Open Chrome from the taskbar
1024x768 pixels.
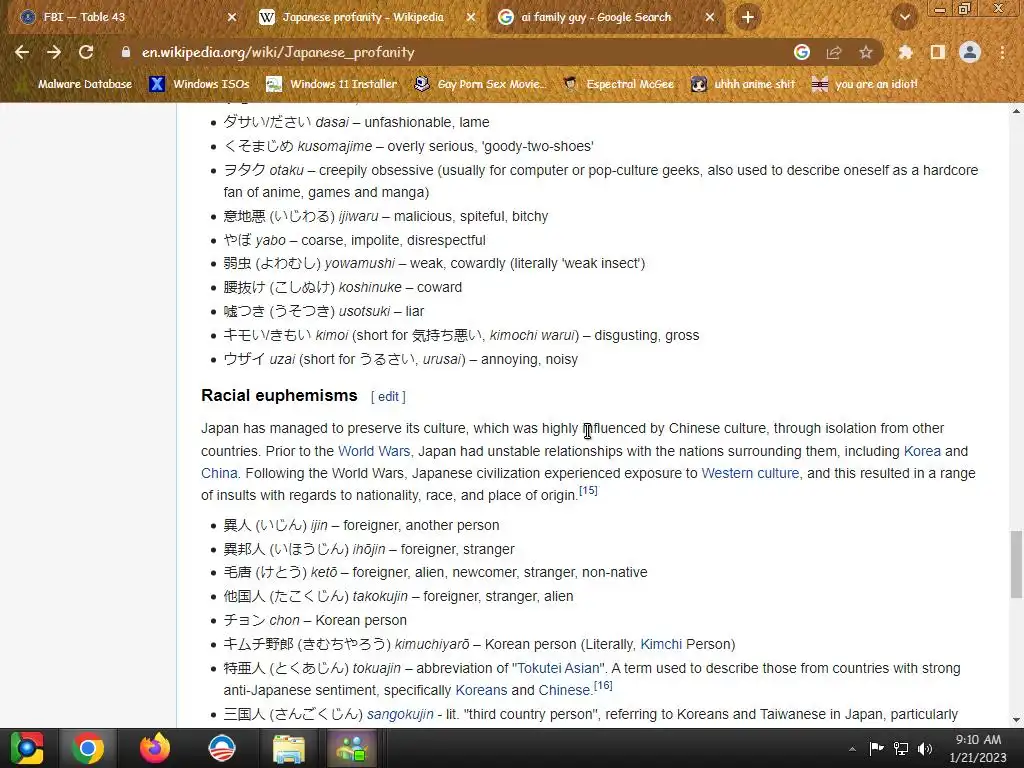[x=88, y=748]
